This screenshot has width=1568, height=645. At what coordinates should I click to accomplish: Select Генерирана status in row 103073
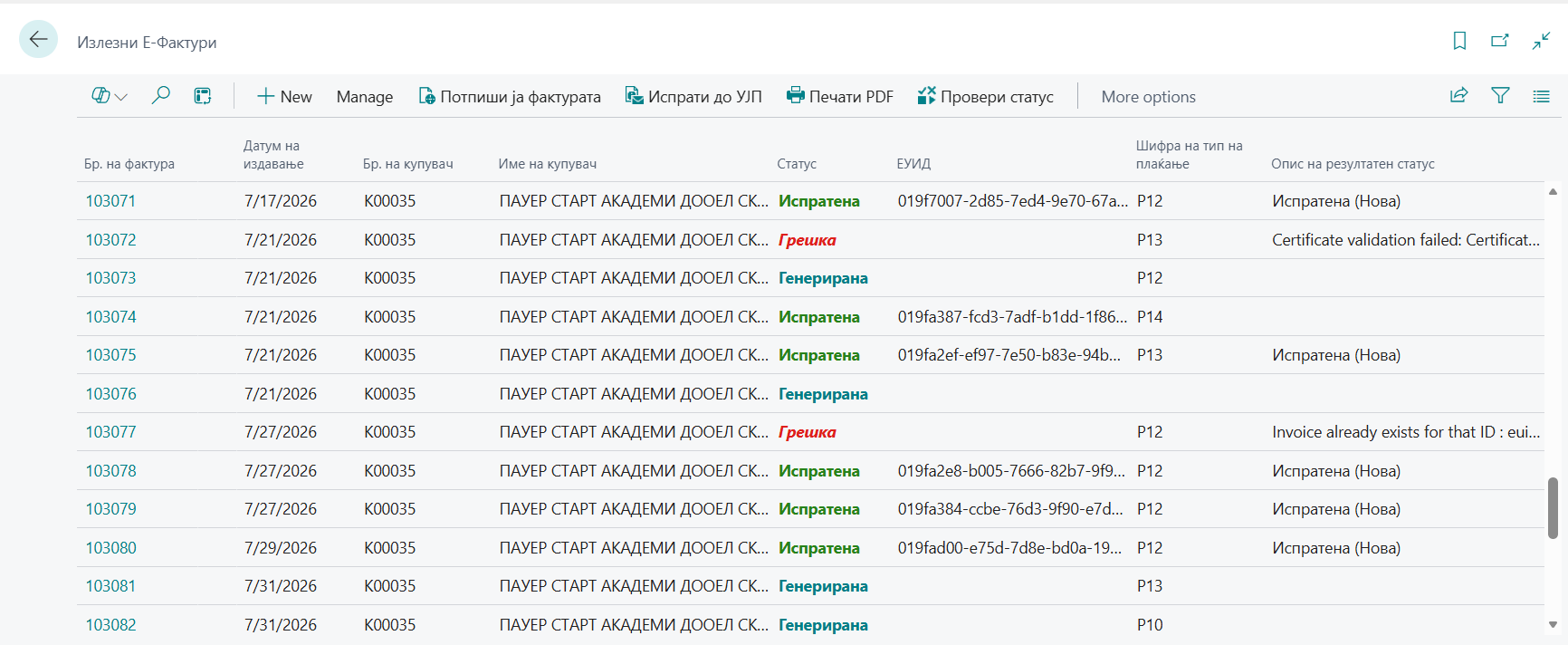point(823,278)
